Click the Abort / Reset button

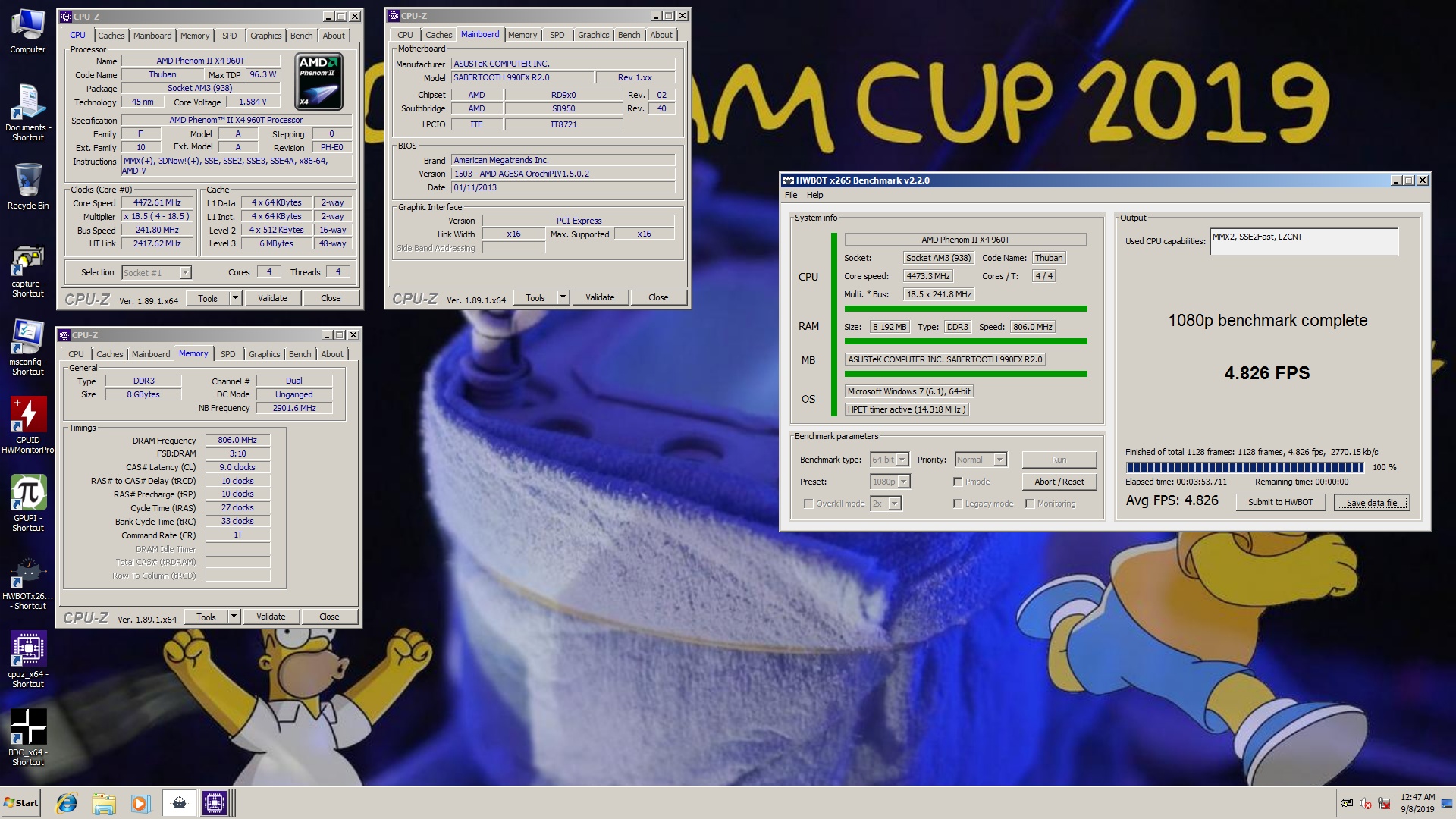(1059, 482)
